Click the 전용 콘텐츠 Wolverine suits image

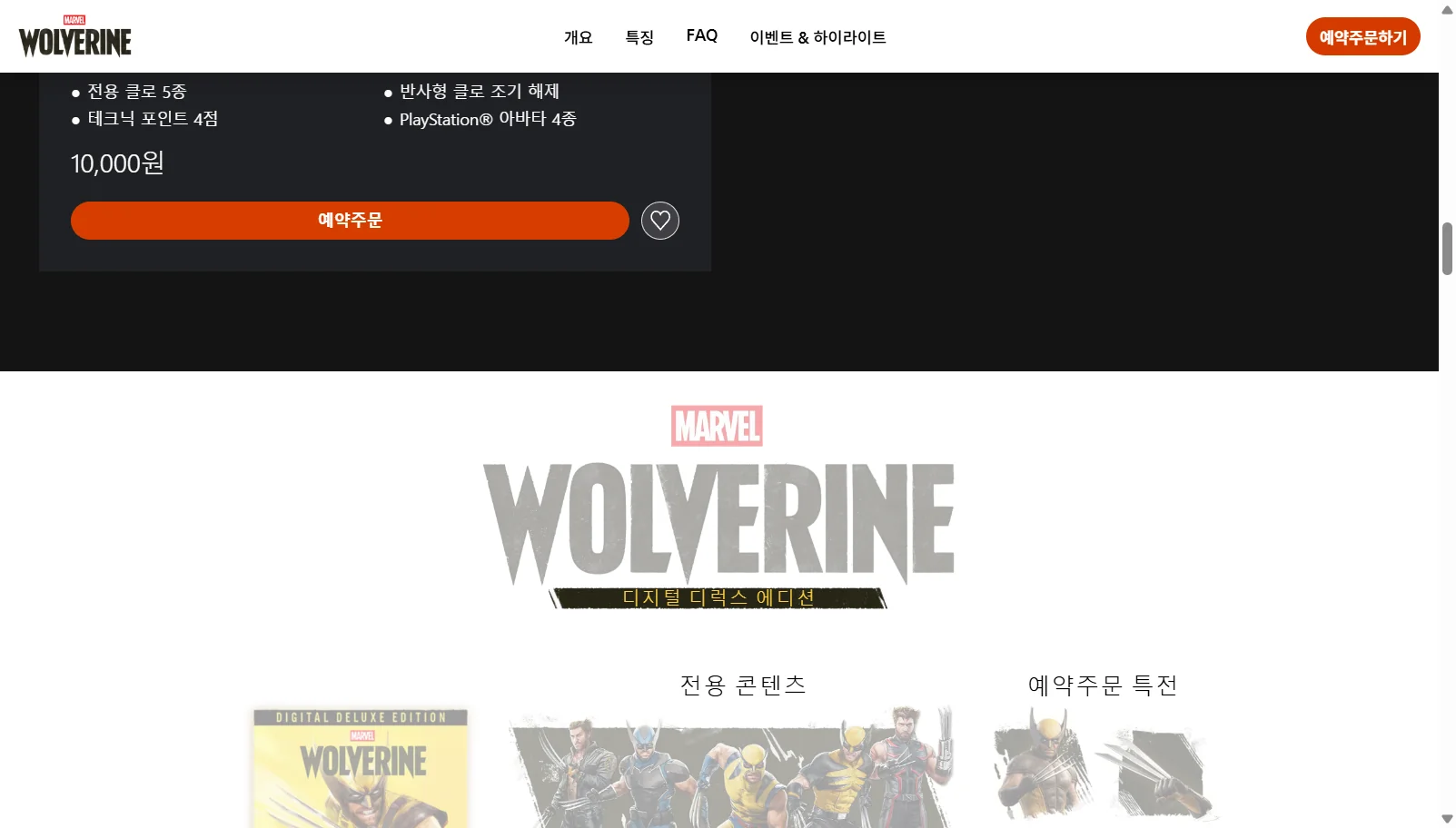click(x=731, y=765)
